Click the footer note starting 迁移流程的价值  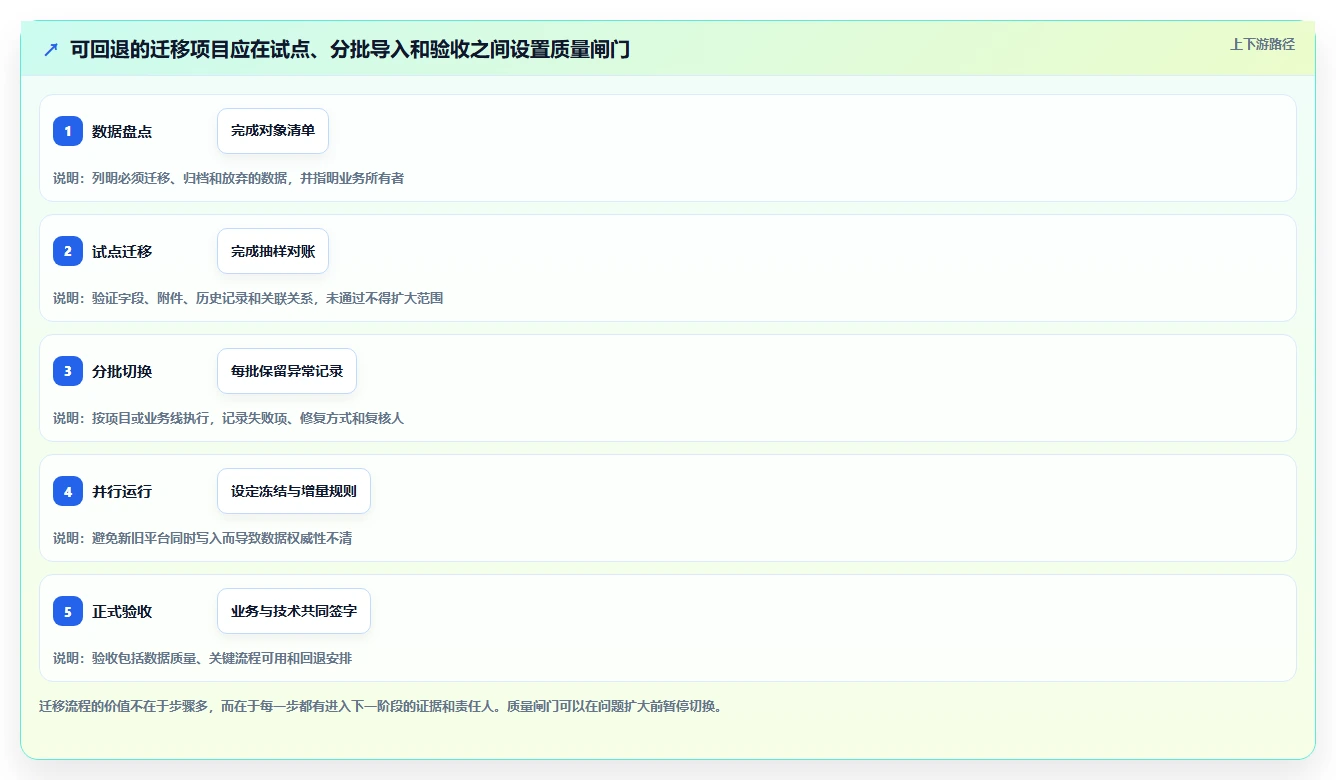pos(381,706)
